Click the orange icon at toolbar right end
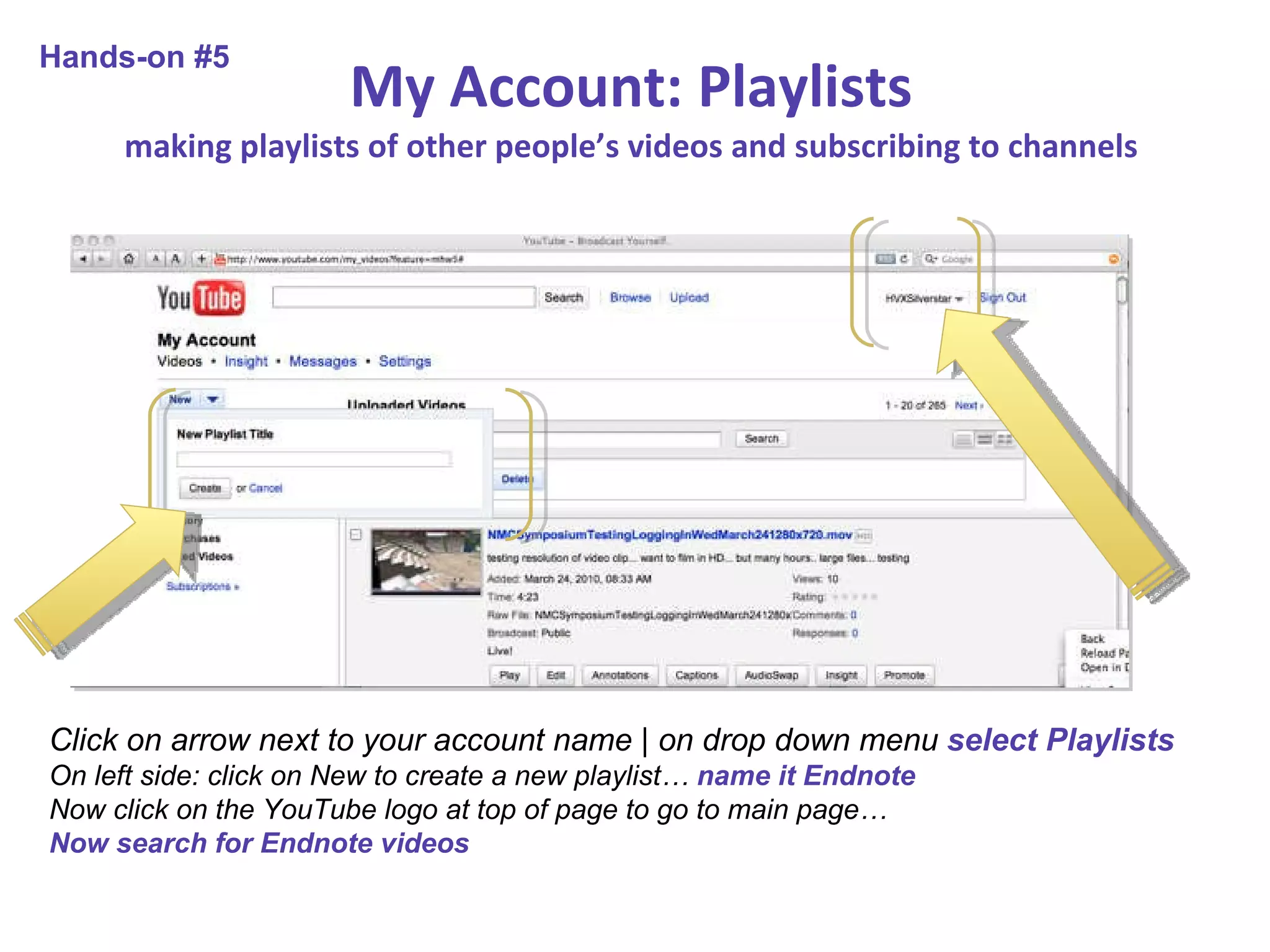Viewport: 1270px width, 952px height. 1114,259
